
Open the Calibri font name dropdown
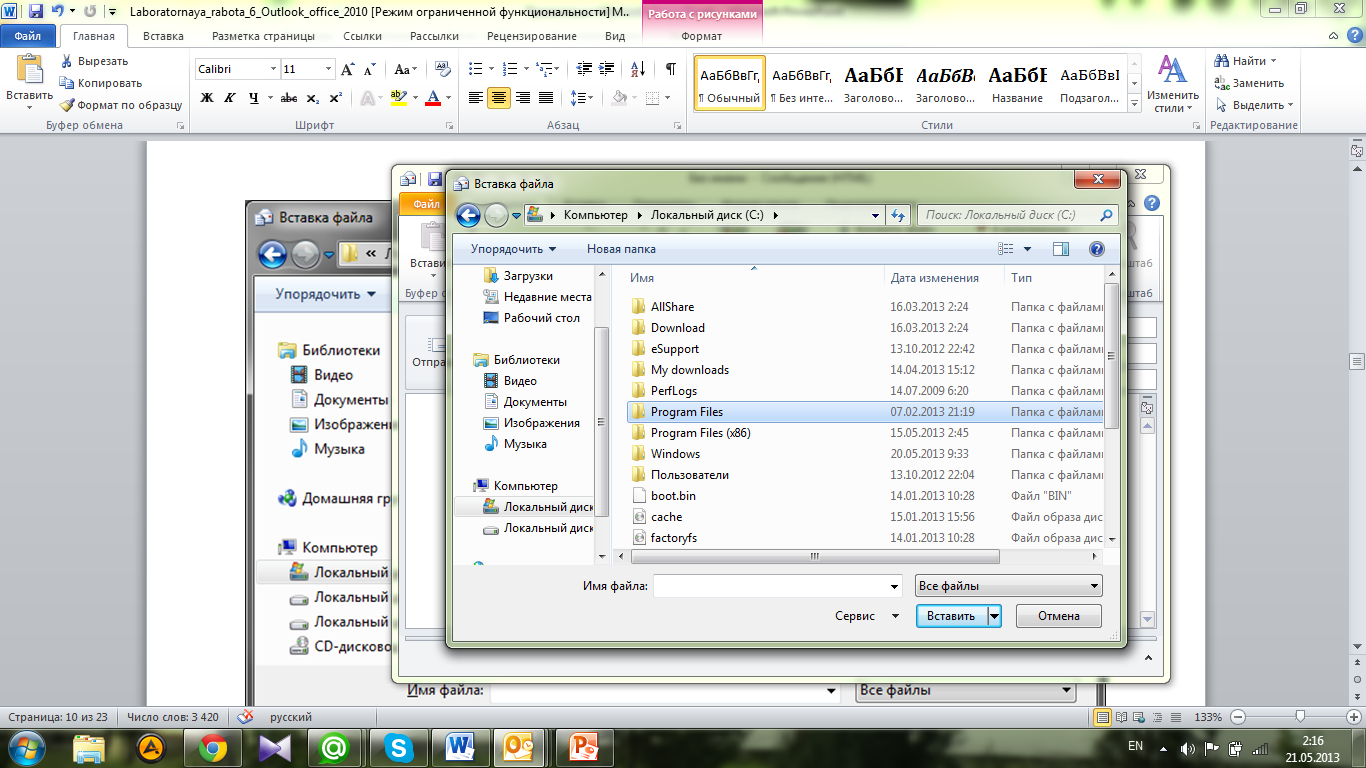coord(273,69)
